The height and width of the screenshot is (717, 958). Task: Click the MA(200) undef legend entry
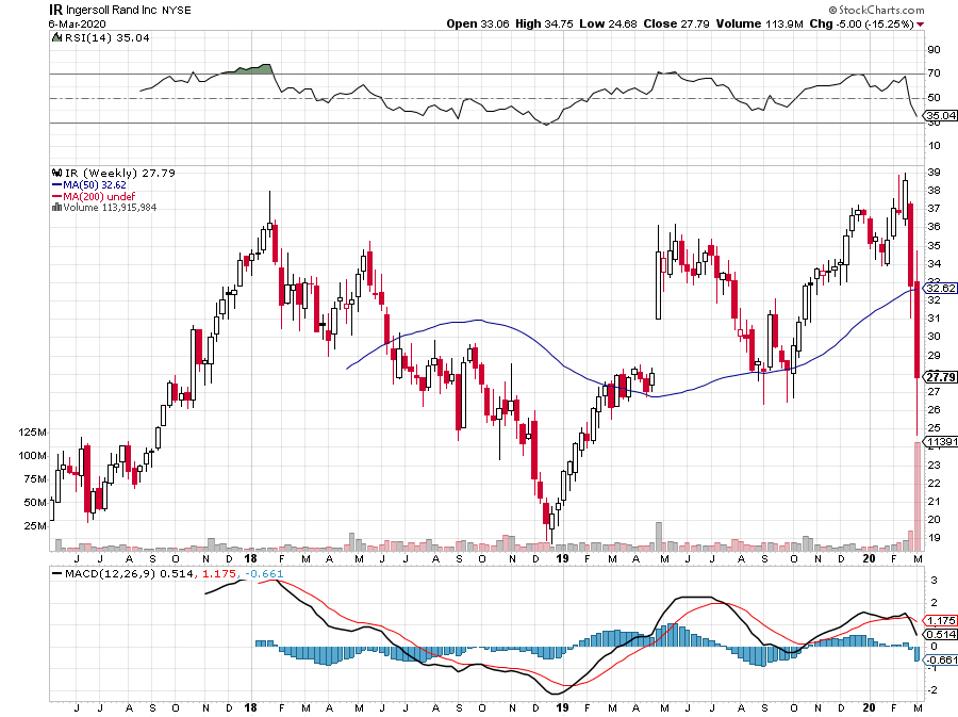pyautogui.click(x=99, y=197)
